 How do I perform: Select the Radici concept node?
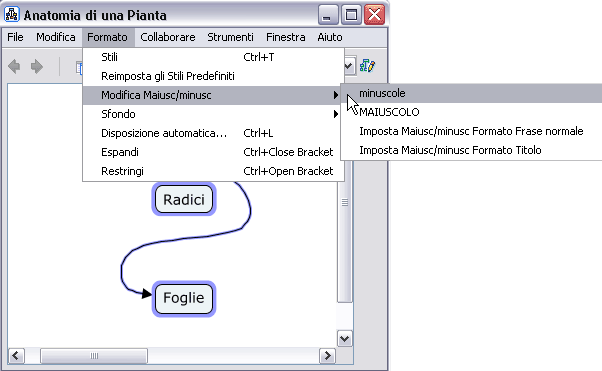(x=184, y=199)
